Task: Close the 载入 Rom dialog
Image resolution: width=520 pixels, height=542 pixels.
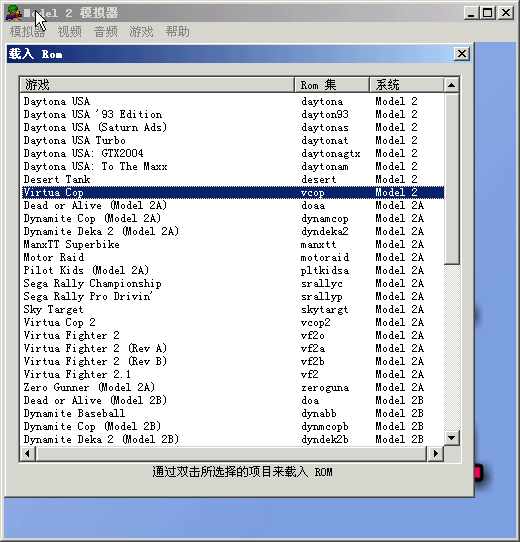Action: [462, 54]
